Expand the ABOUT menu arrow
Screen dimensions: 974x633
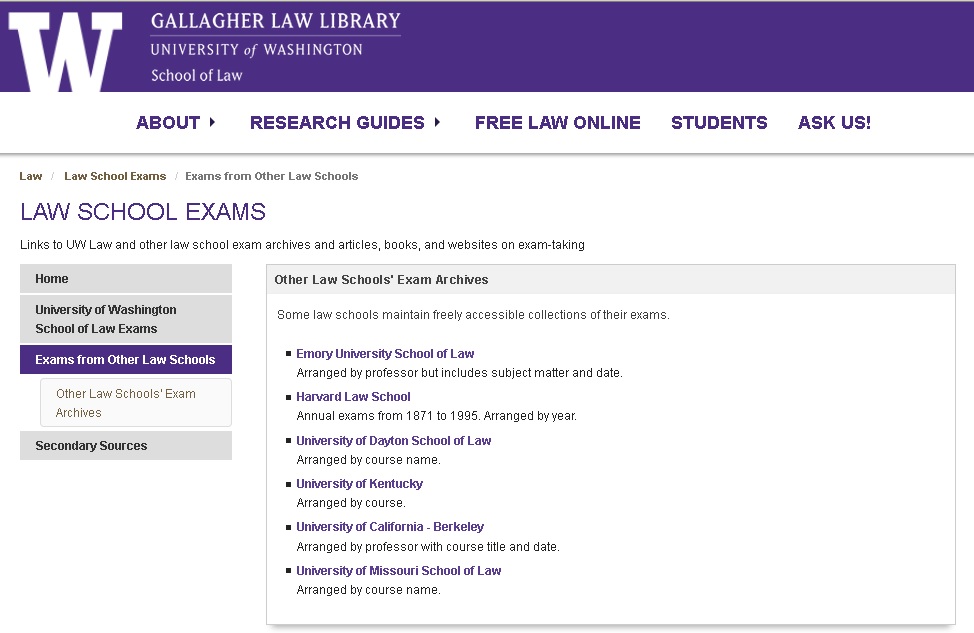pyautogui.click(x=212, y=122)
